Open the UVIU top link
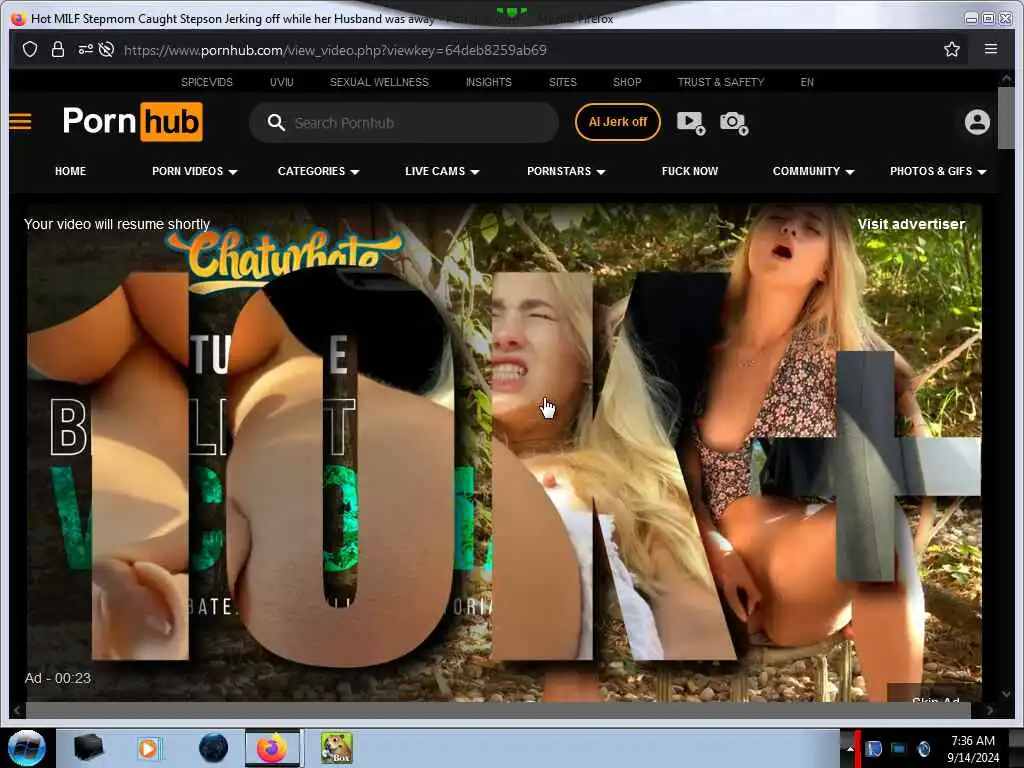Viewport: 1024px width, 768px height. point(281,82)
